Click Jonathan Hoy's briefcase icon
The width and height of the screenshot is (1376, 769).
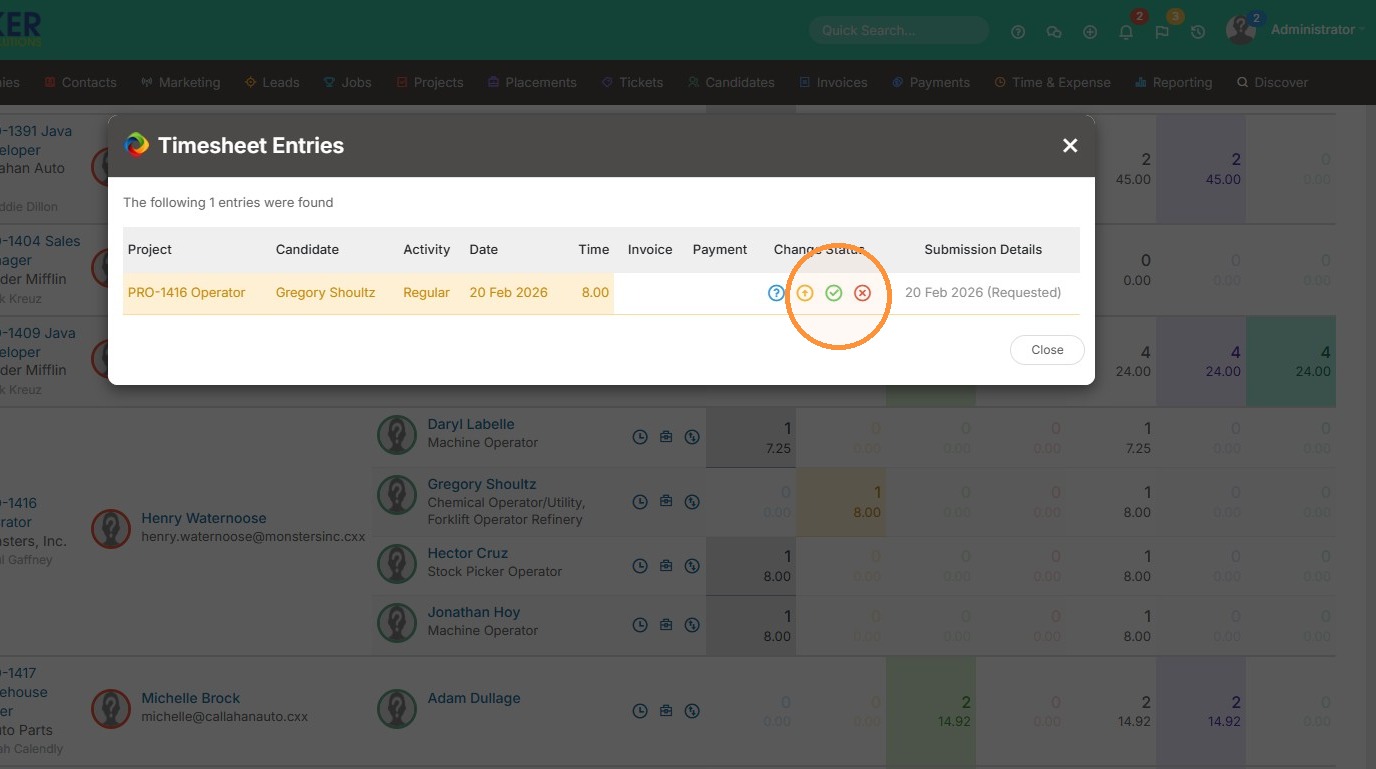[x=666, y=625]
